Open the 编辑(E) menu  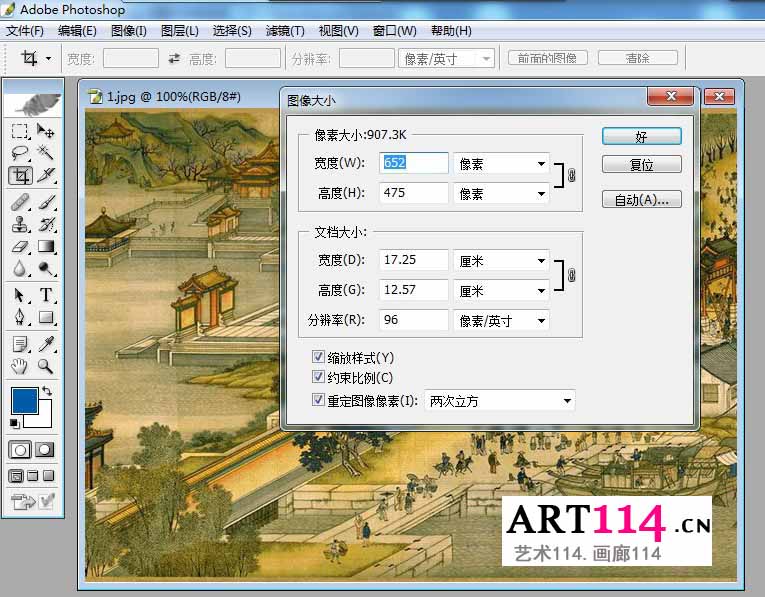77,31
